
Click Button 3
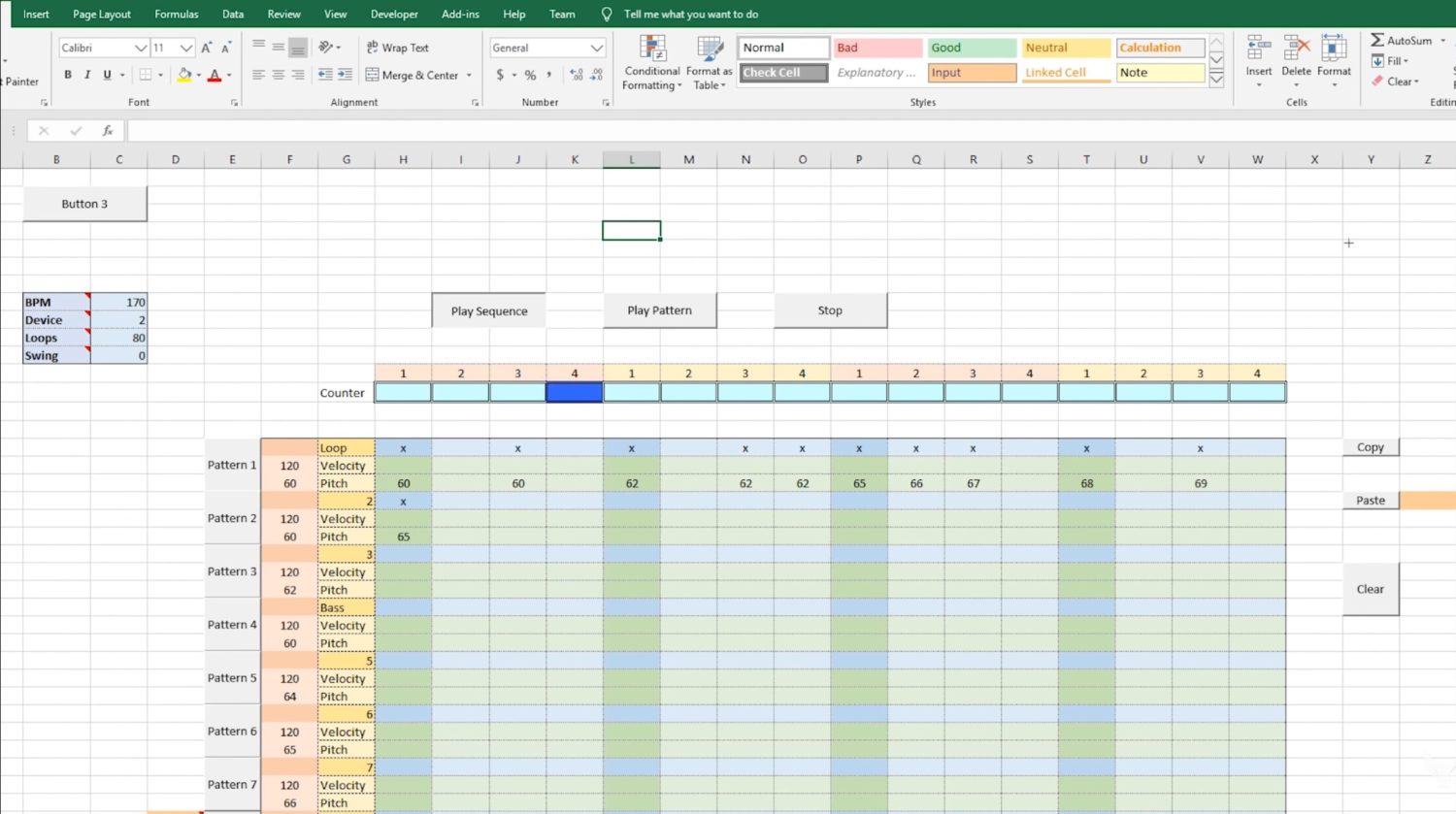[85, 204]
